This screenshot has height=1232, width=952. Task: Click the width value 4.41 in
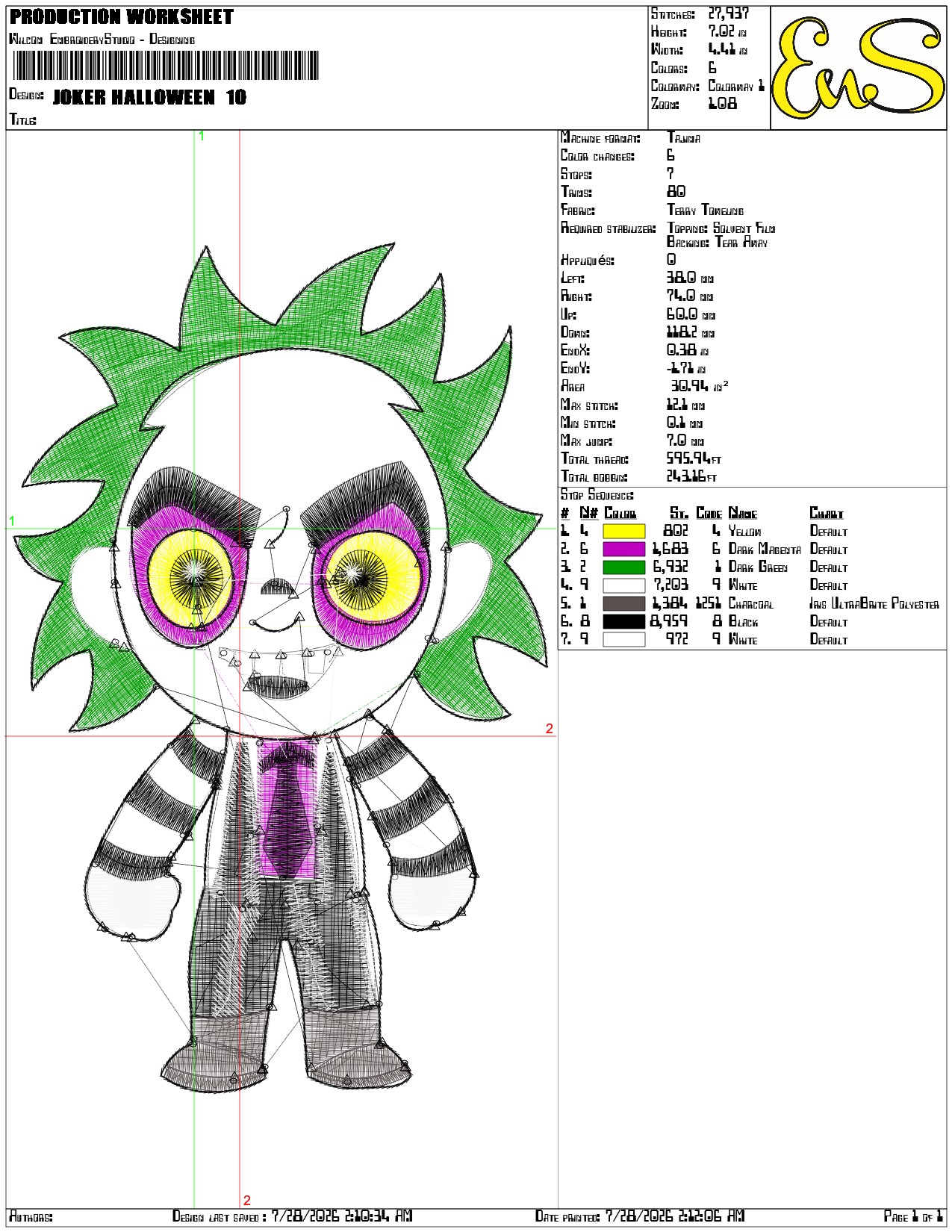727,49
